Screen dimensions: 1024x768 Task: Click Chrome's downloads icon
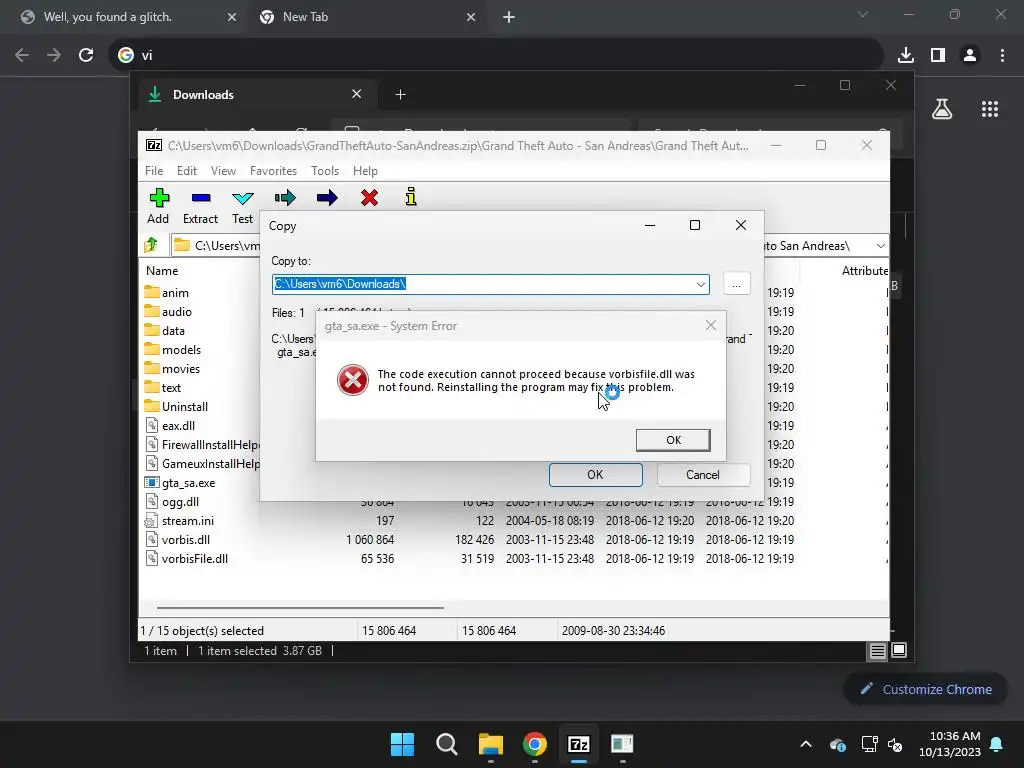[x=905, y=55]
